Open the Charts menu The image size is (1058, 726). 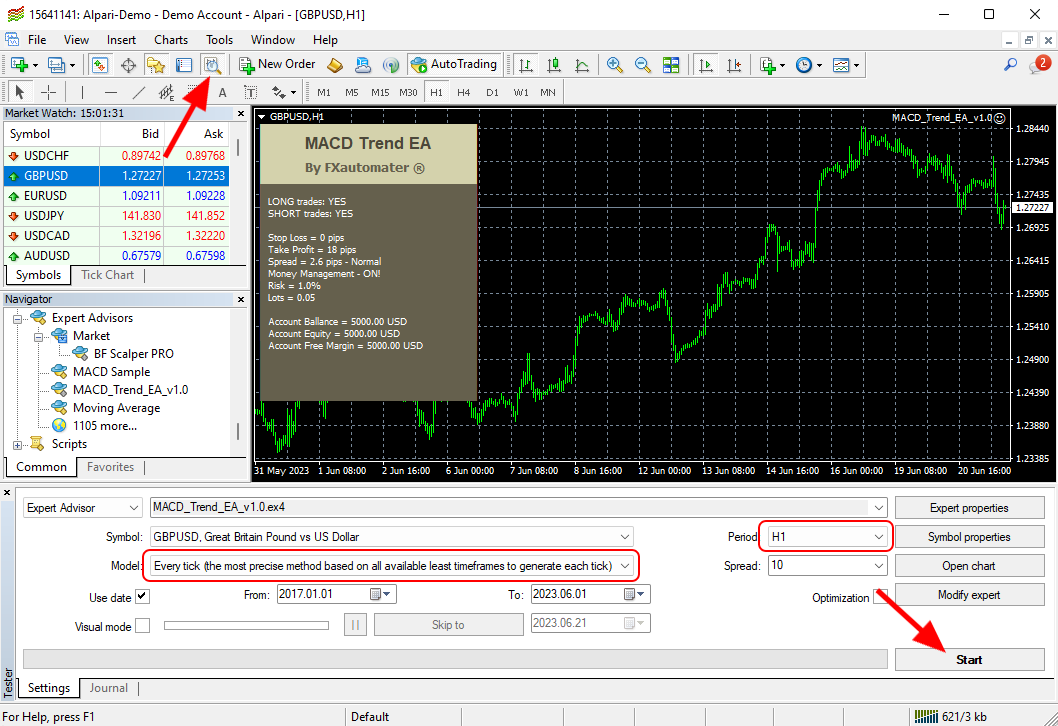point(171,40)
